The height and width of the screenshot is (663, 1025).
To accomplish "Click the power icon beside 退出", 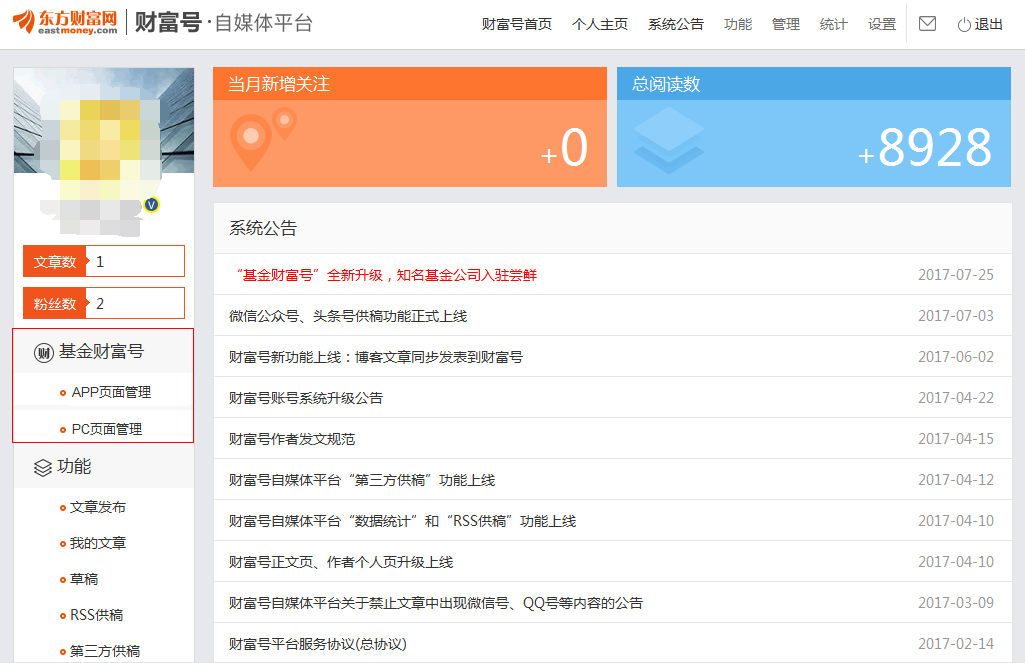I will pos(964,25).
